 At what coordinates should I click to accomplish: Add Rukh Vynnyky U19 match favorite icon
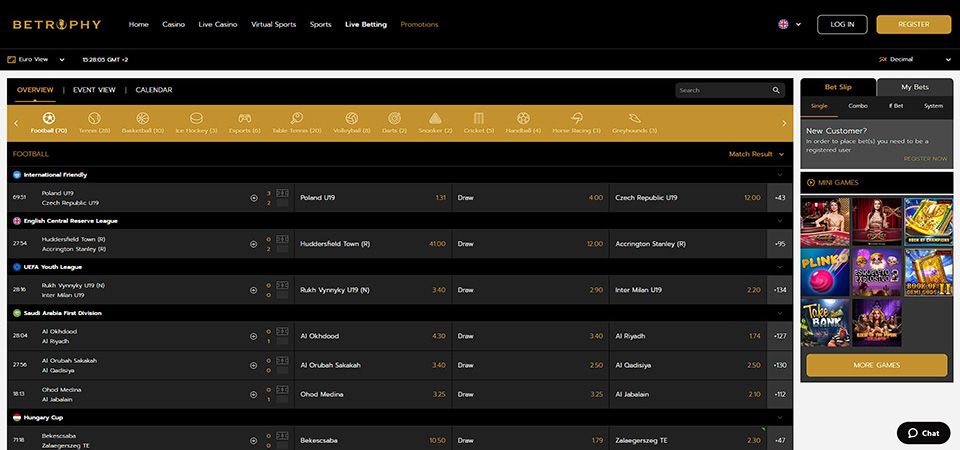click(253, 290)
